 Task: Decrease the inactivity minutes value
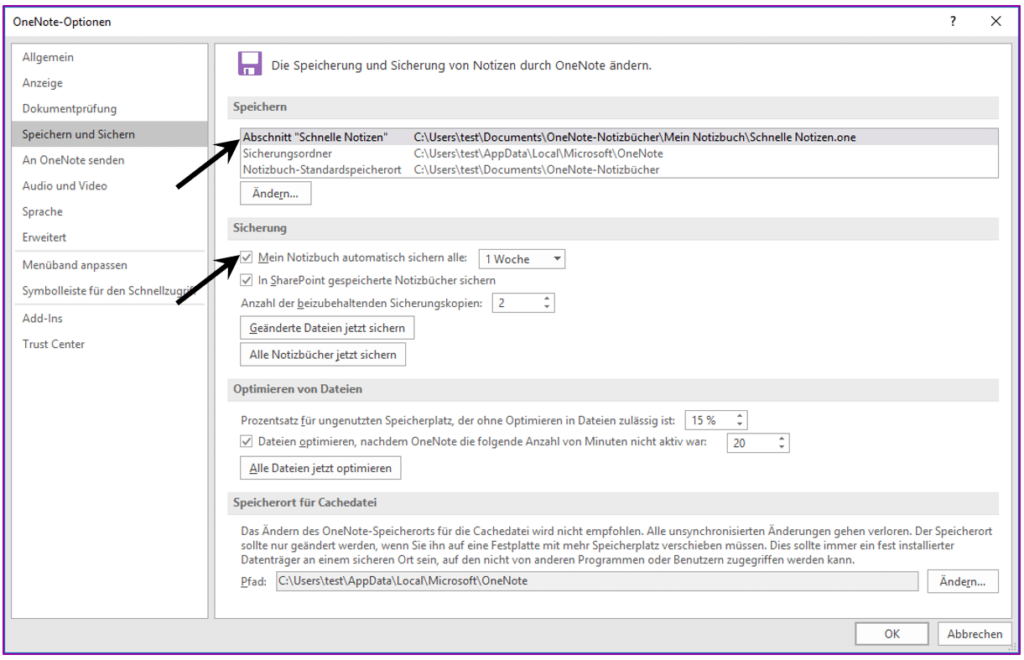[782, 447]
